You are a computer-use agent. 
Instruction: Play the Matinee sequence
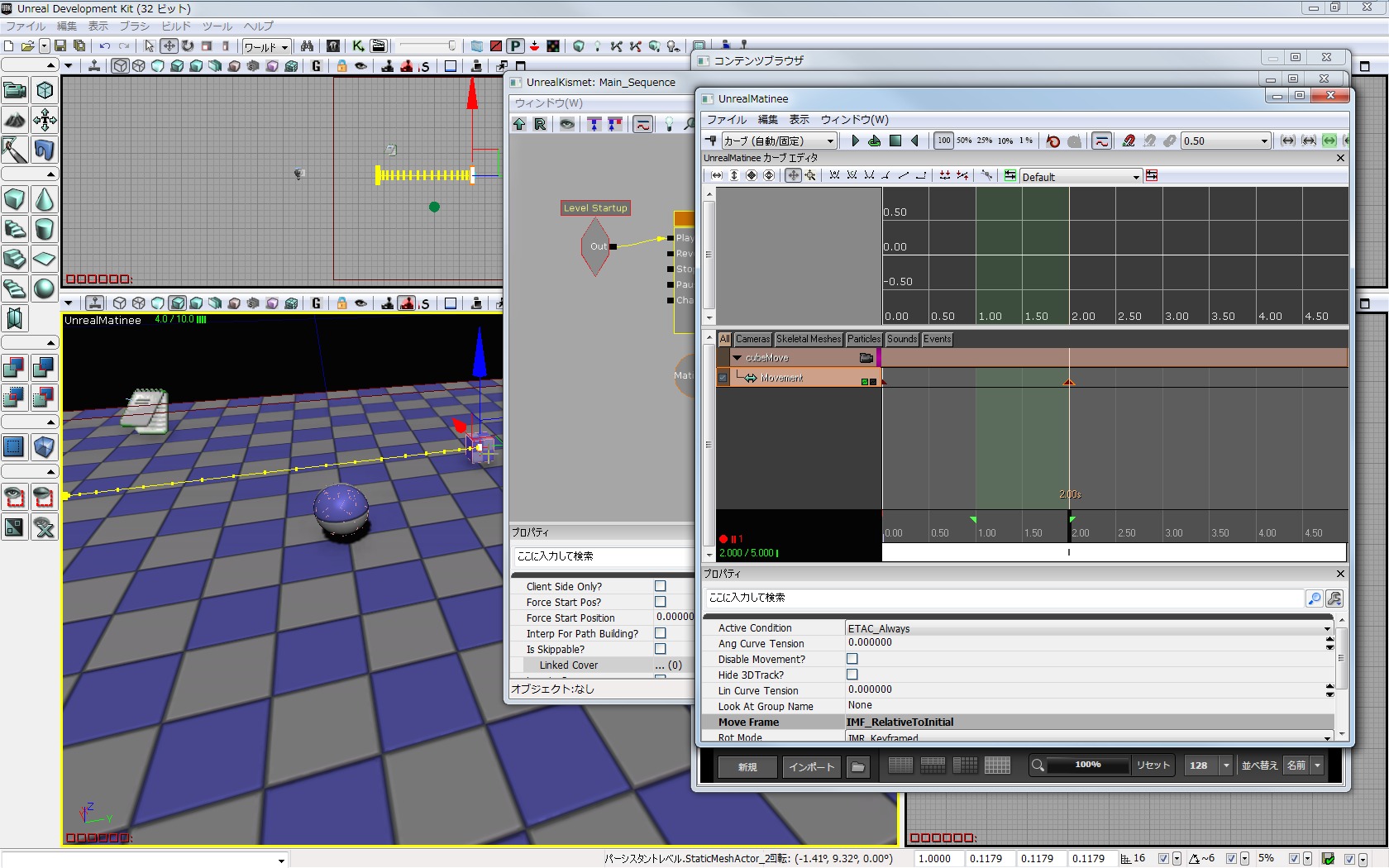pos(855,141)
